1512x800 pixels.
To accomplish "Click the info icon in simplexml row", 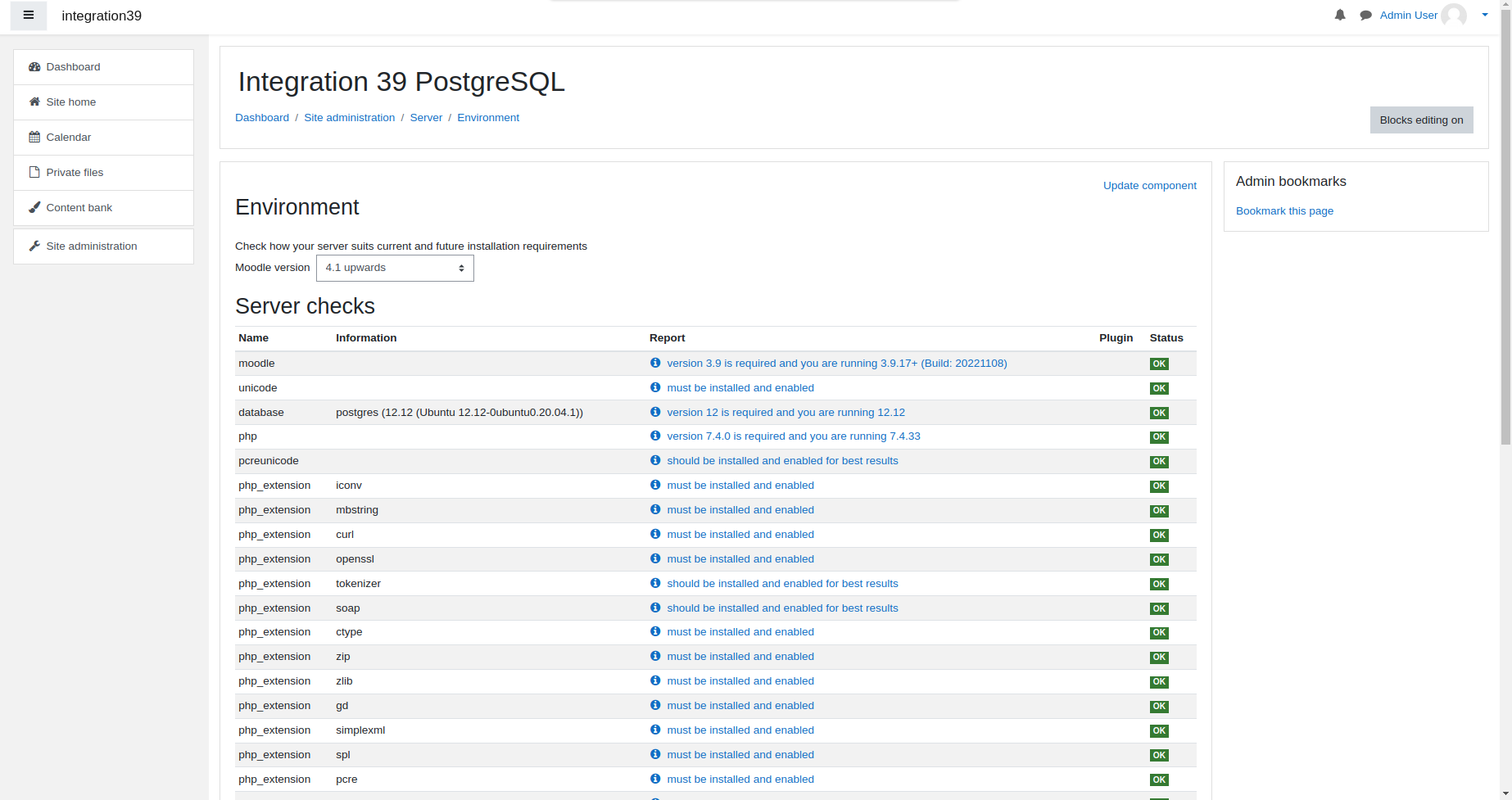I will (x=655, y=730).
